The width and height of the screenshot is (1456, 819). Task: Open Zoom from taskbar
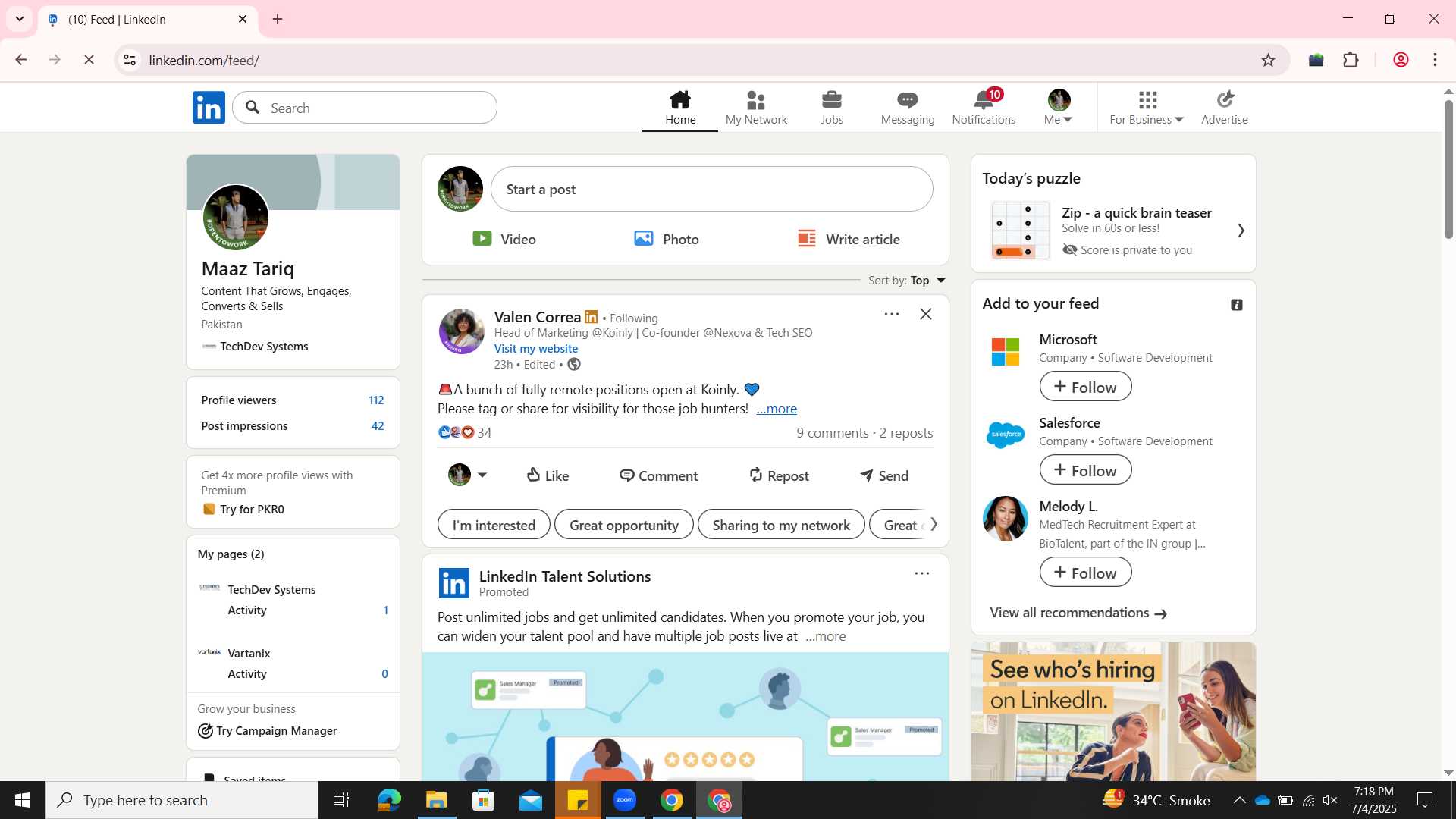coord(624,800)
